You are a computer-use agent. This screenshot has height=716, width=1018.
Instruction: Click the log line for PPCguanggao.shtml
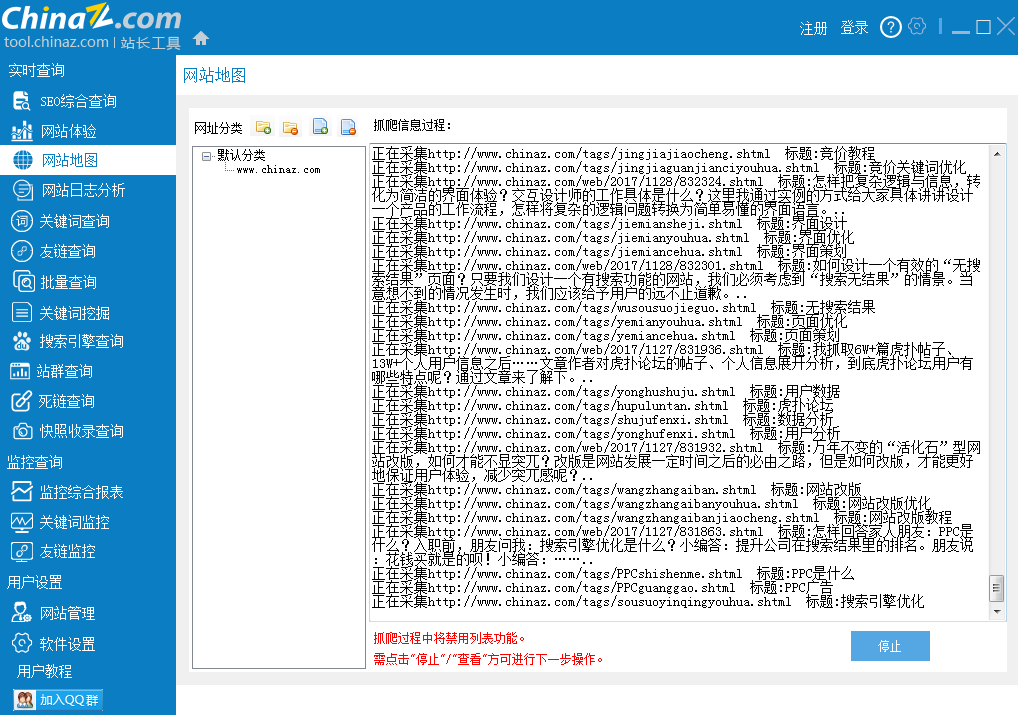[x=602, y=588]
